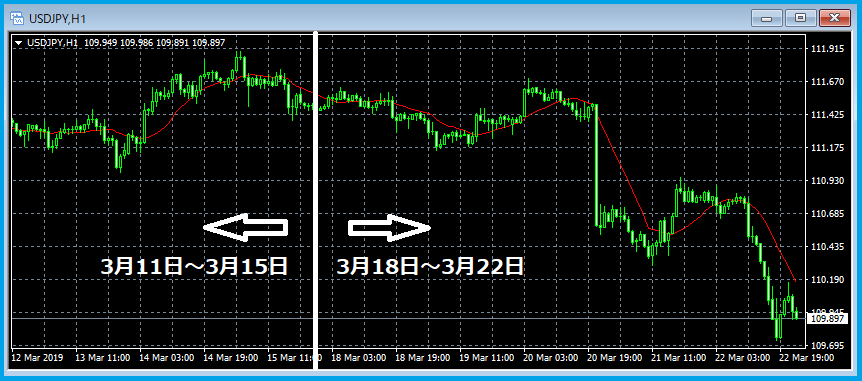This screenshot has height=381, width=862.
Task: Click the 14 Mar 19:00 time label
Action: click(x=231, y=357)
